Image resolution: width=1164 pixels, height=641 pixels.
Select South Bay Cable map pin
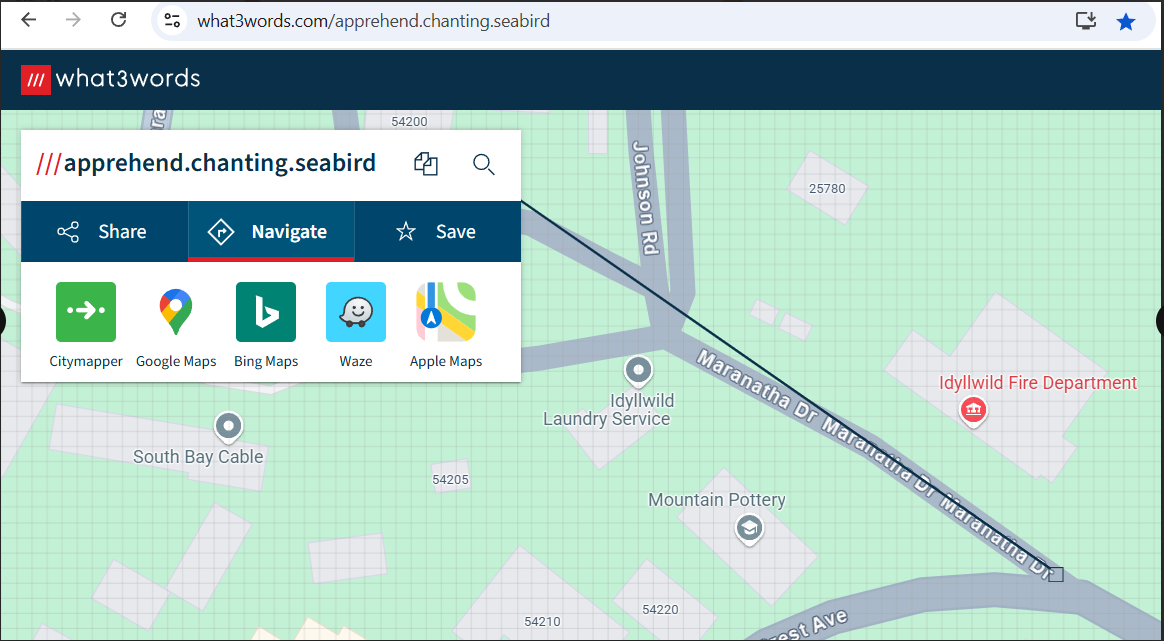(x=228, y=426)
